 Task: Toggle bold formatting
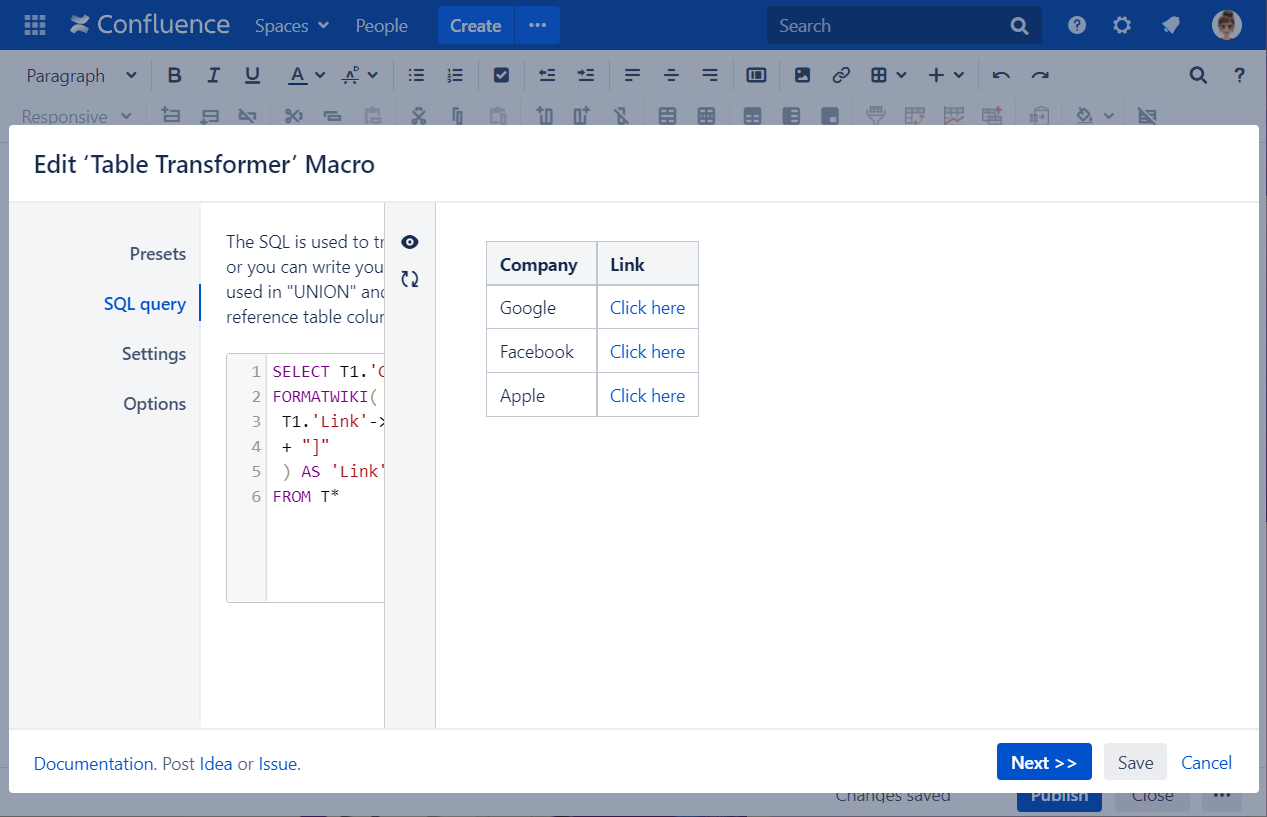coord(175,75)
